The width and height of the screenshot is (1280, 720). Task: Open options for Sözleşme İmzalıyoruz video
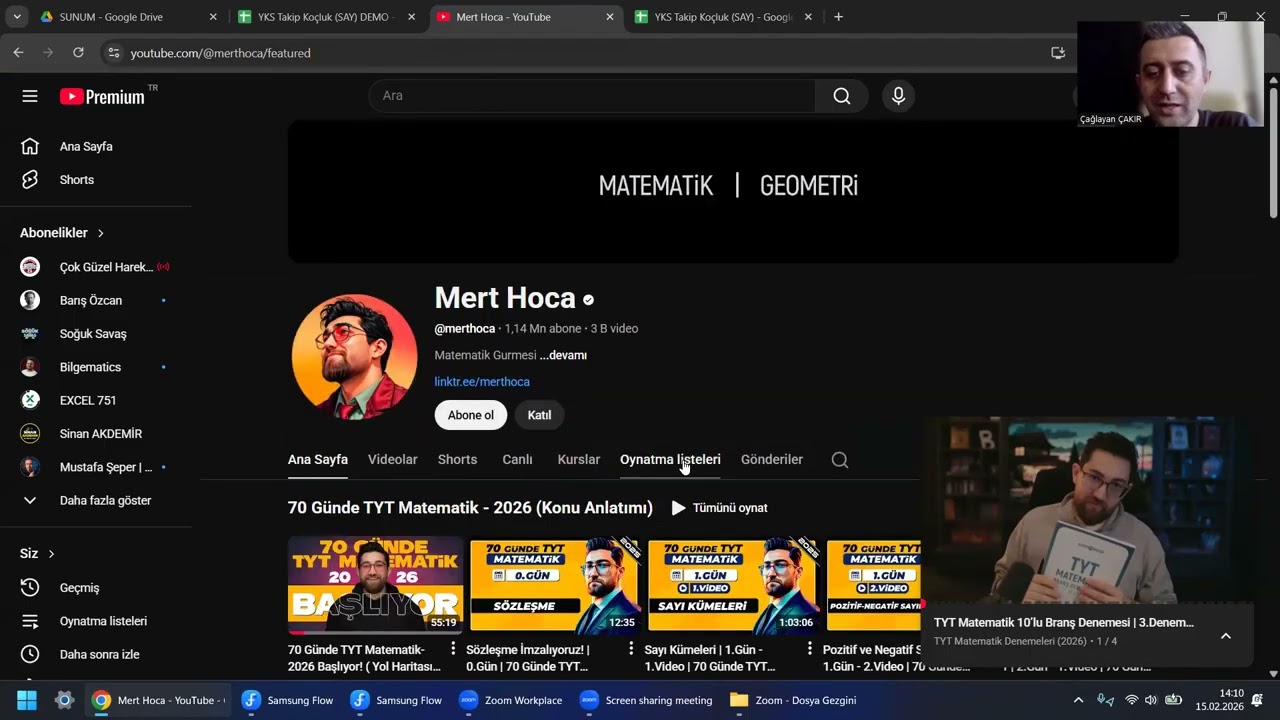click(x=631, y=649)
